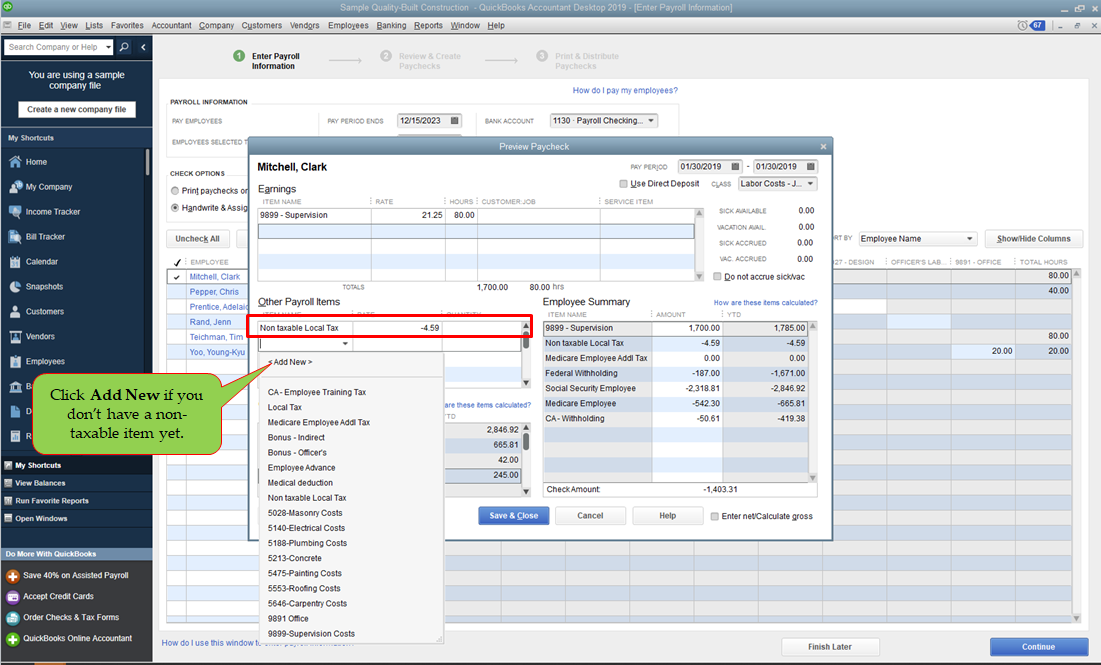Click the Open Windows sidebar icon

coord(8,518)
